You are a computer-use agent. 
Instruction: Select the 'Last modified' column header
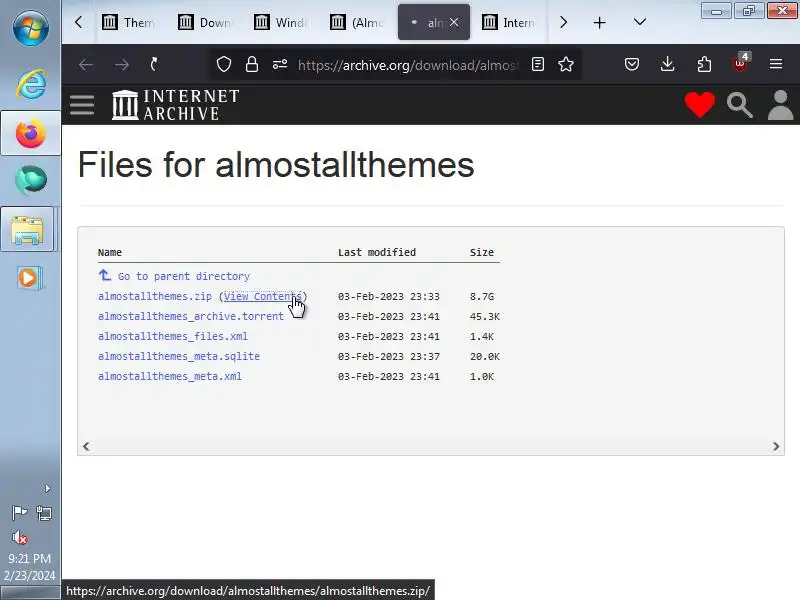pos(377,252)
